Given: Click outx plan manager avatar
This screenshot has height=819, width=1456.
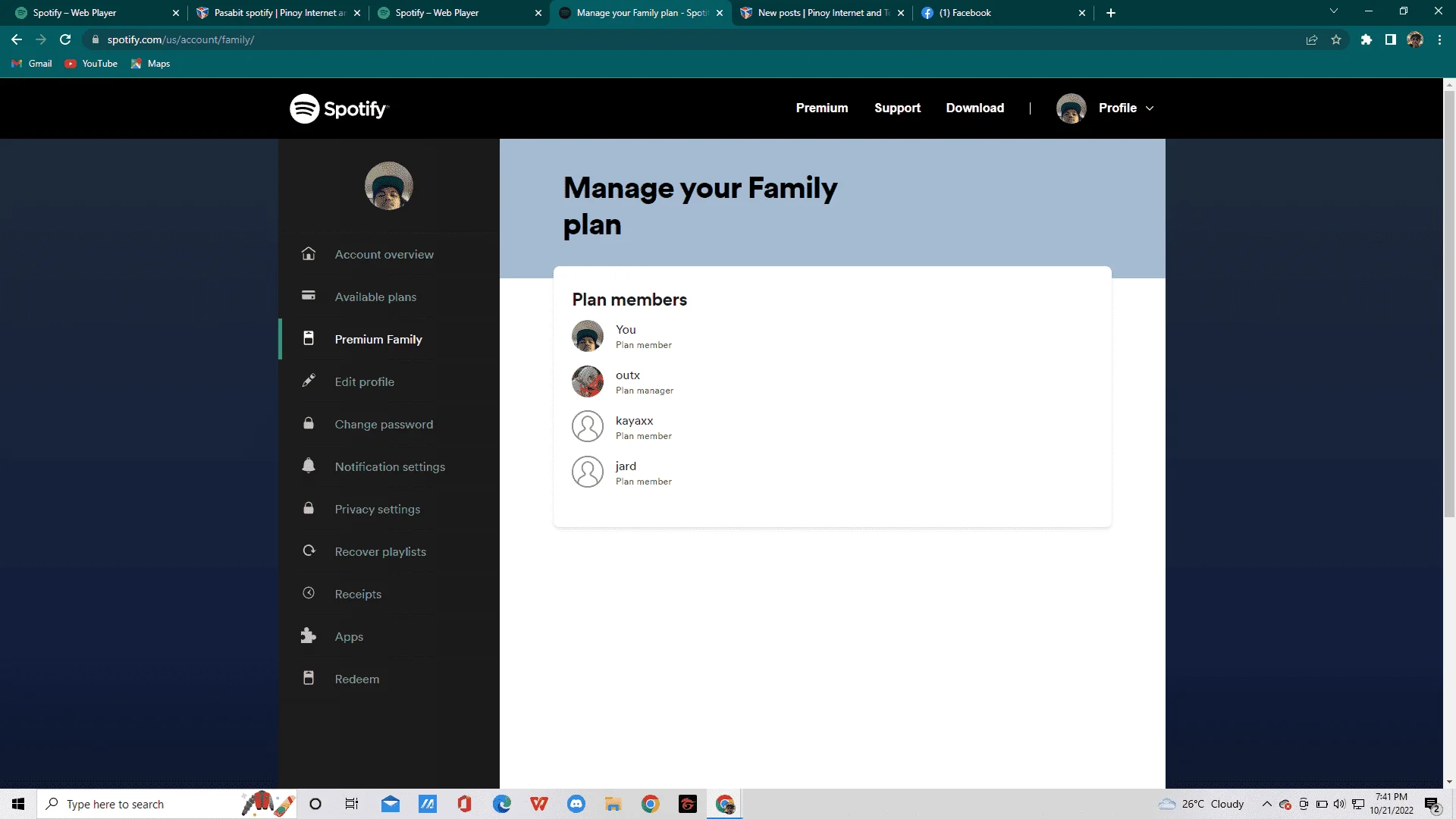Looking at the screenshot, I should pos(588,381).
